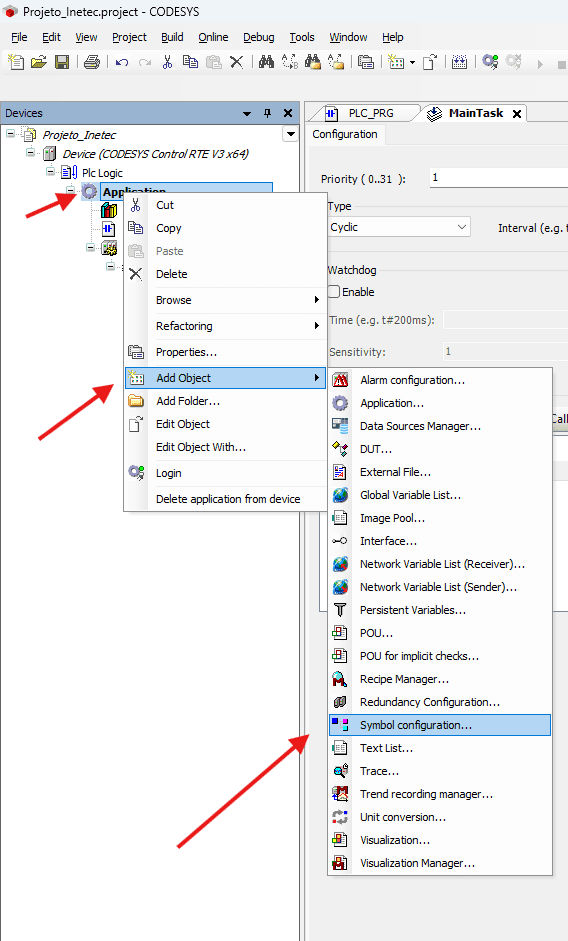Click the Recipe Manager icon

[x=340, y=679]
